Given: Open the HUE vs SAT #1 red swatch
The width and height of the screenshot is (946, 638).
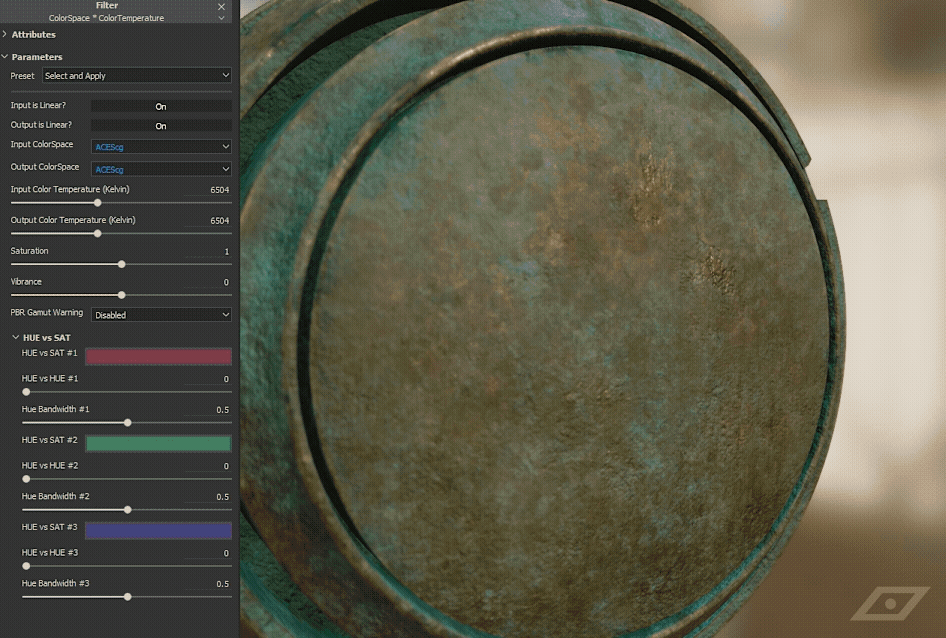Looking at the screenshot, I should click(159, 357).
